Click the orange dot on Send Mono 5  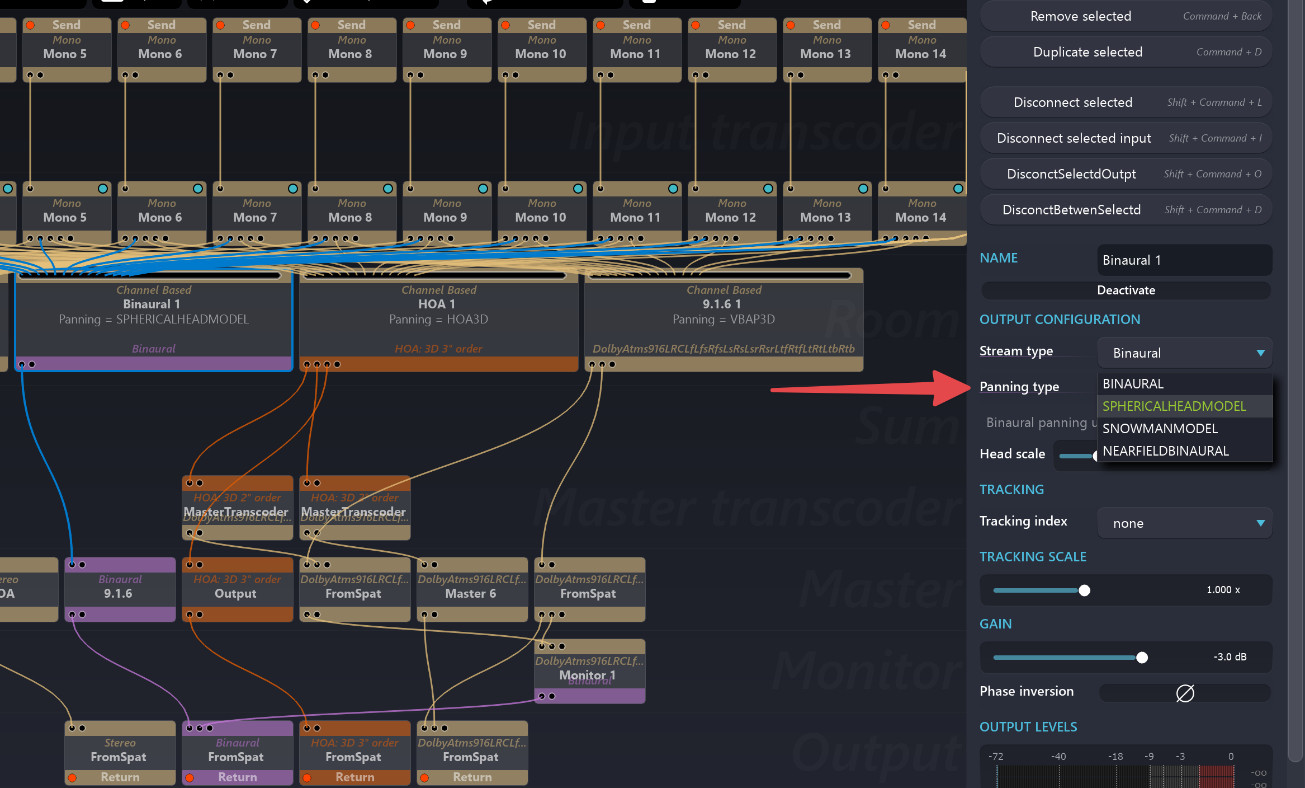(x=30, y=24)
